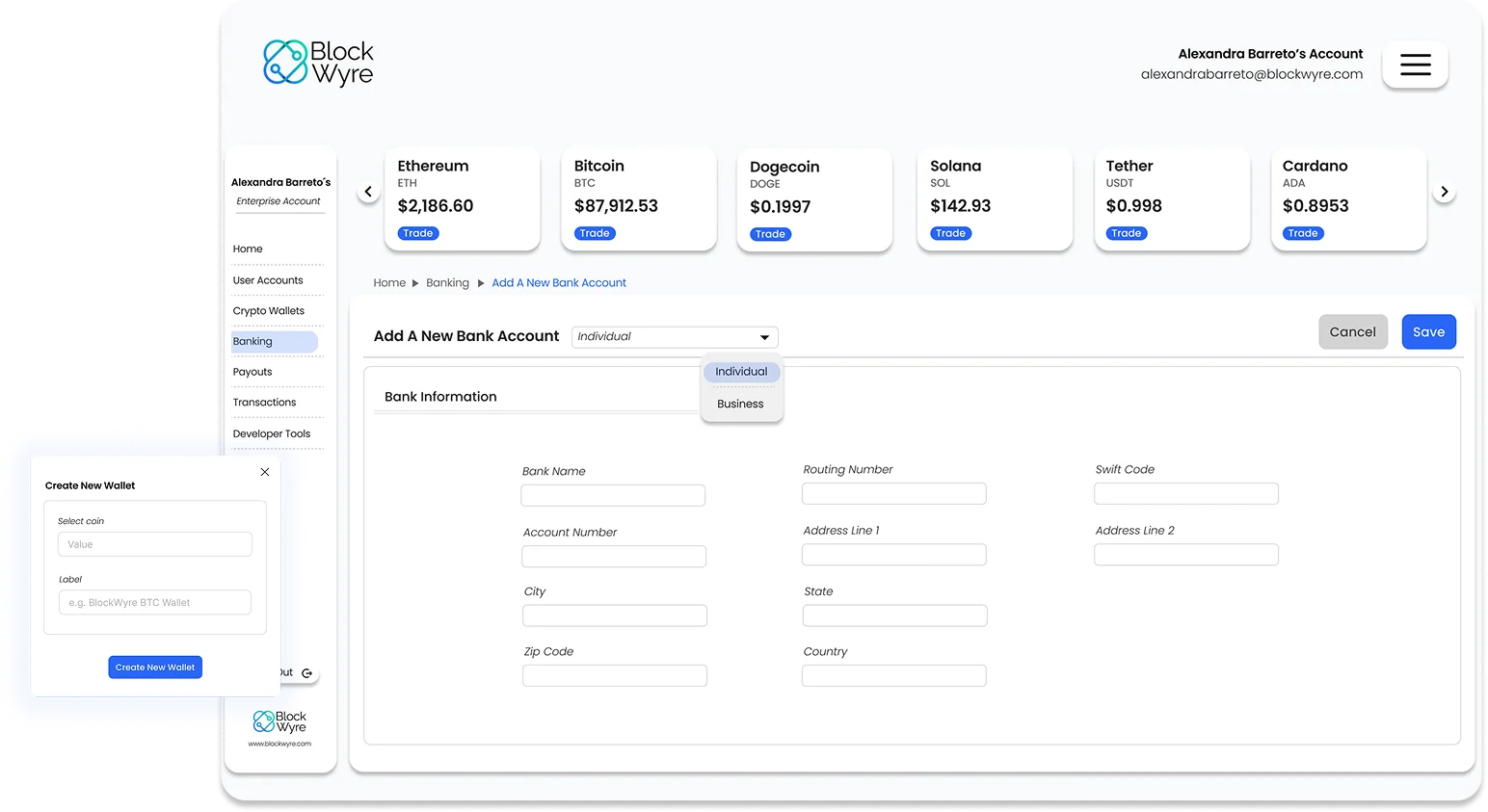Open the Select coin field
Image resolution: width=1488 pixels, height=812 pixels.
tap(154, 544)
